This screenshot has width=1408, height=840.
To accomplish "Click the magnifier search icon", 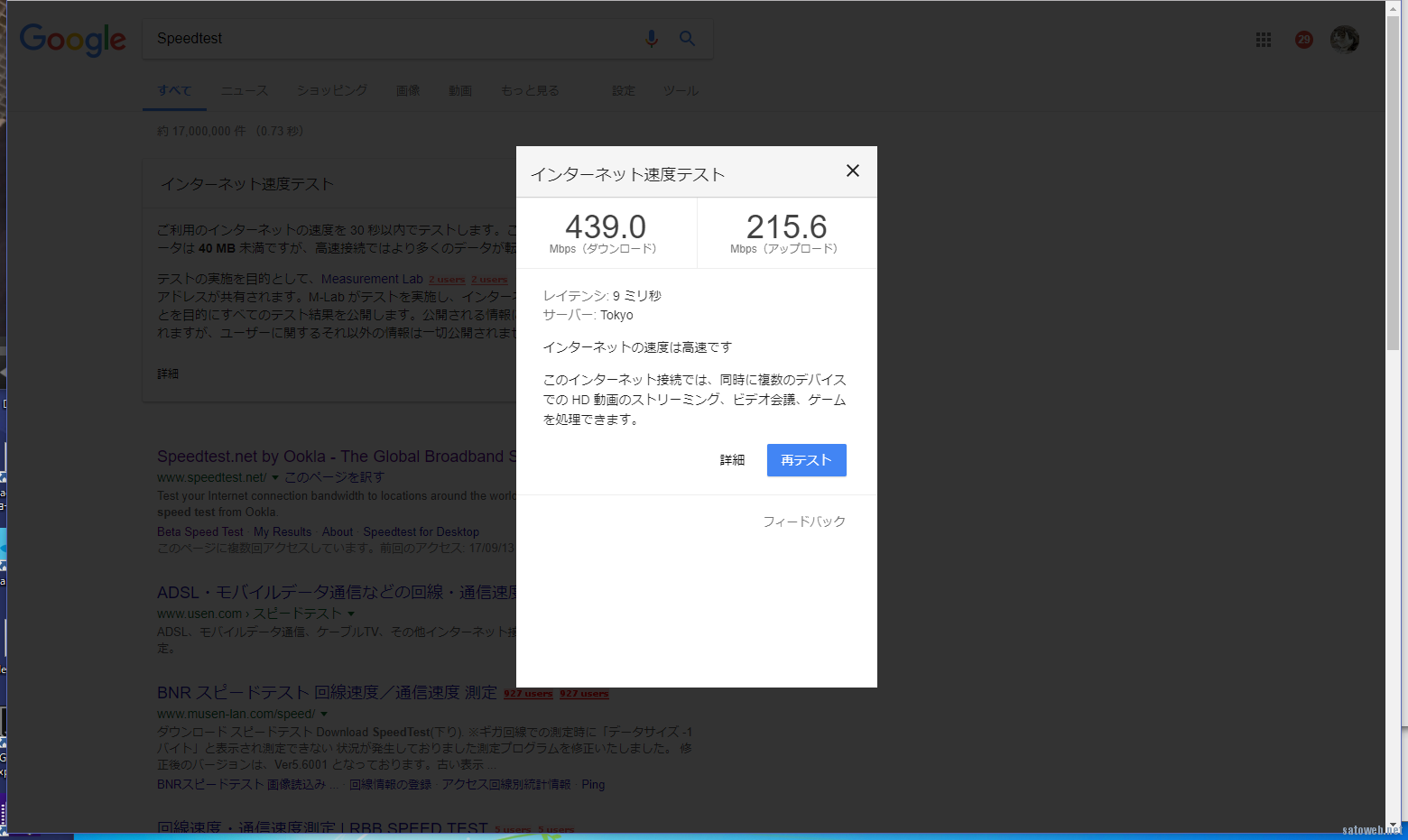I will tap(688, 39).
